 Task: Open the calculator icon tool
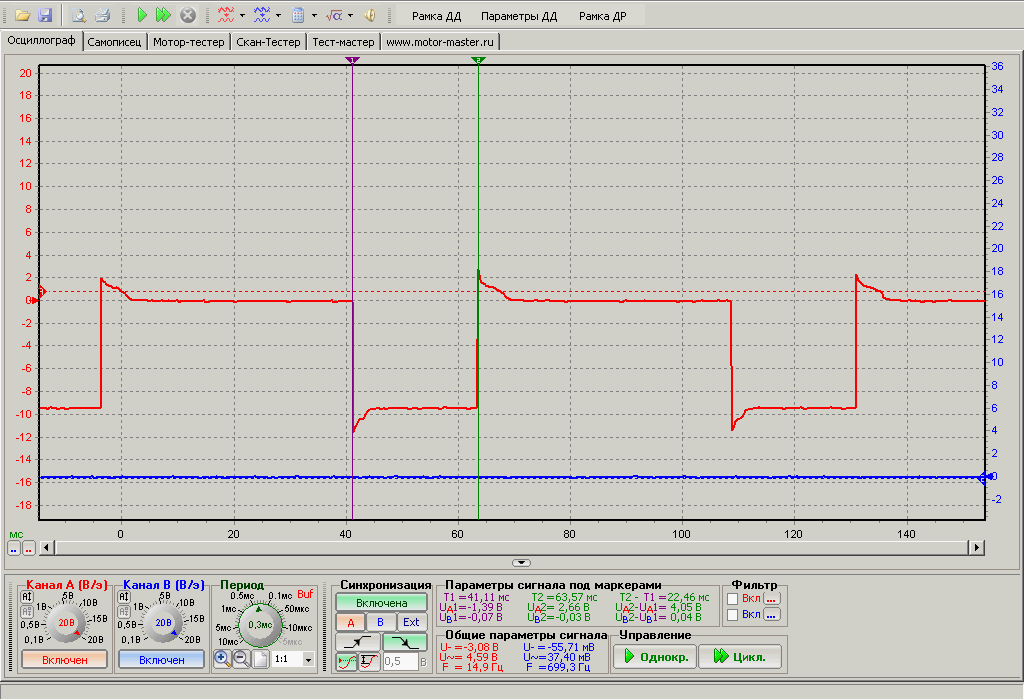(298, 15)
